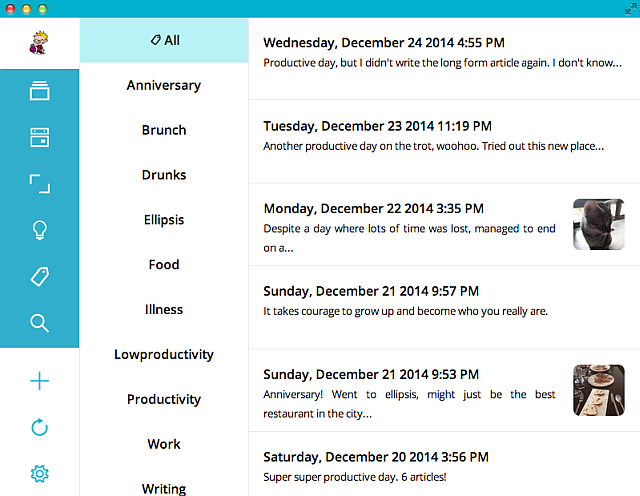Open the lightbulb inspiration icon
The image size is (640, 496).
(x=40, y=231)
